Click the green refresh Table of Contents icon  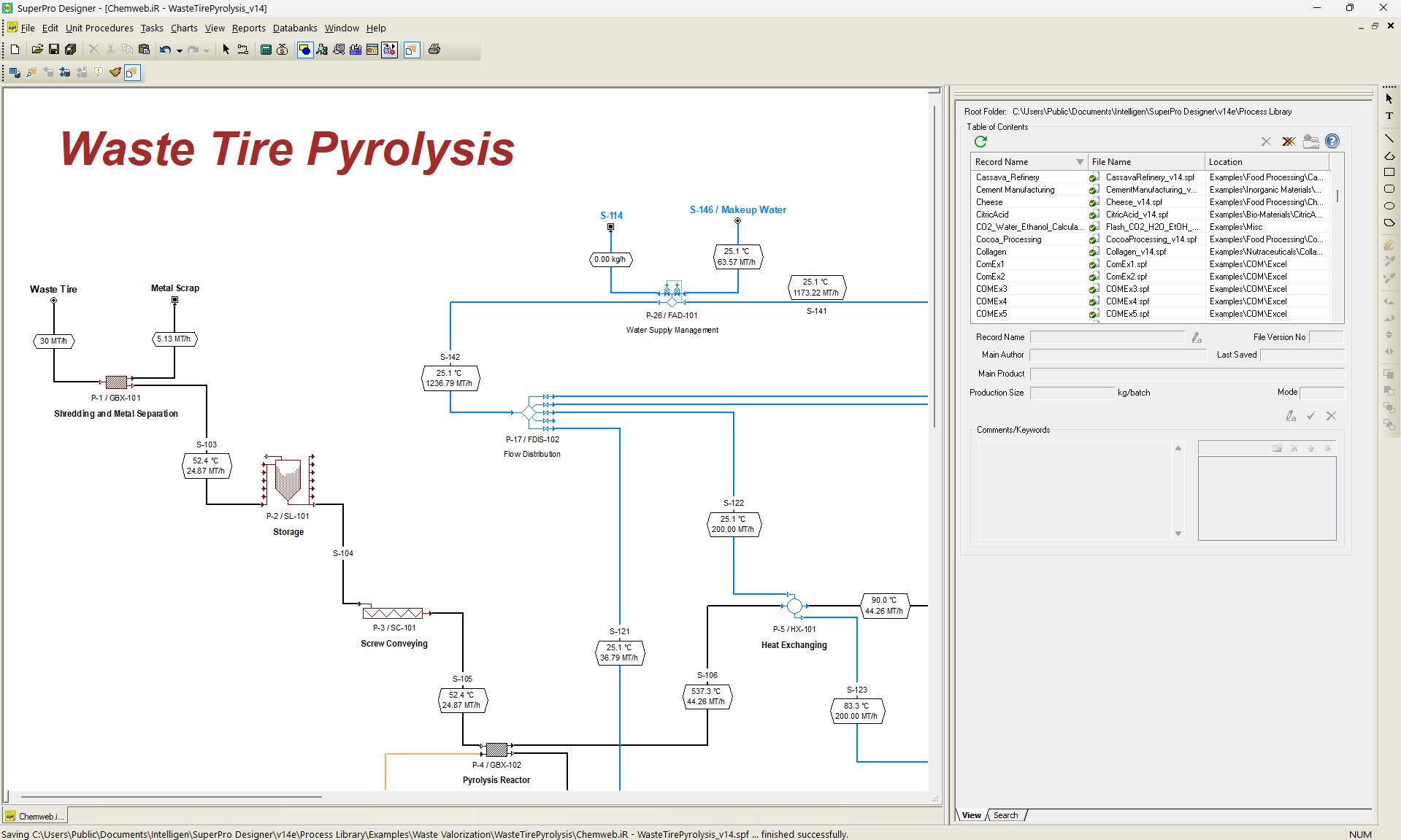pos(980,142)
